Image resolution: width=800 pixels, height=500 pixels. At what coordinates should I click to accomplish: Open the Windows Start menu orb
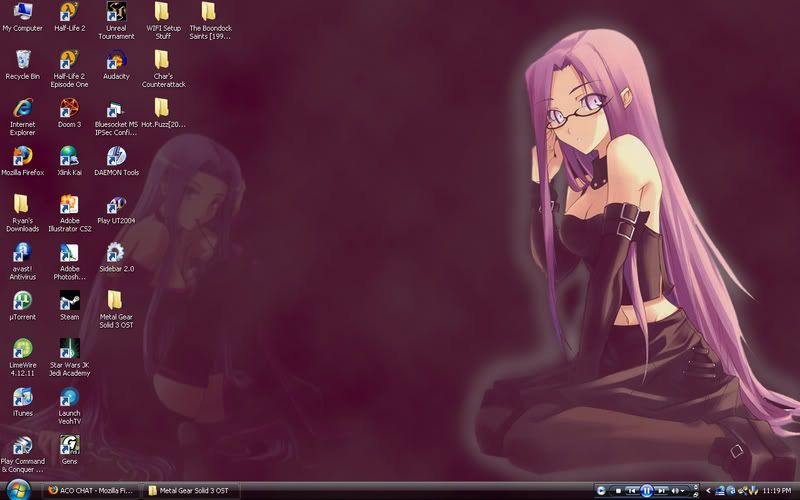pos(17,489)
